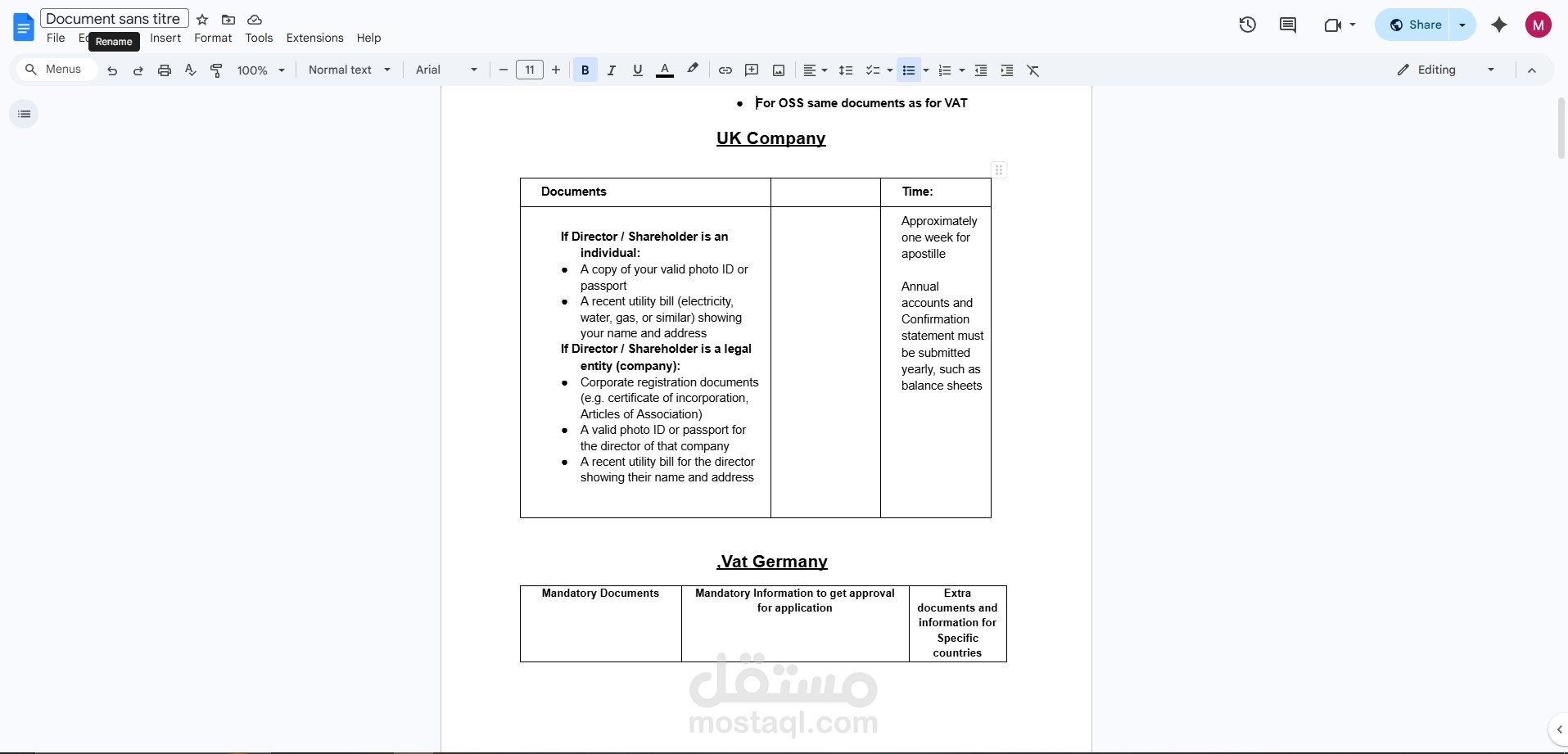Increase font size with plus button
The image size is (1568, 754).
click(556, 70)
